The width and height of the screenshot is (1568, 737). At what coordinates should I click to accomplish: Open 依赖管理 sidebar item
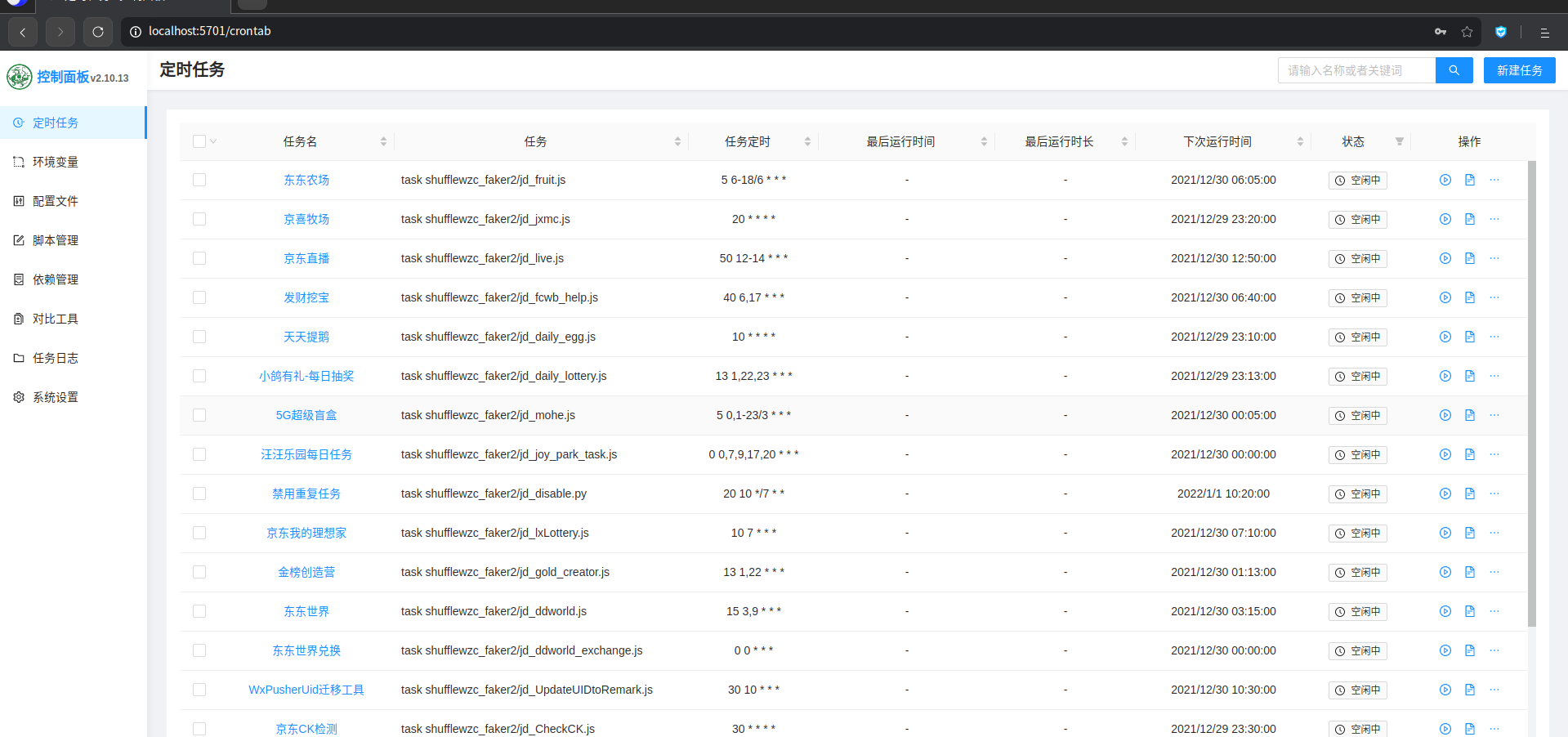point(73,279)
